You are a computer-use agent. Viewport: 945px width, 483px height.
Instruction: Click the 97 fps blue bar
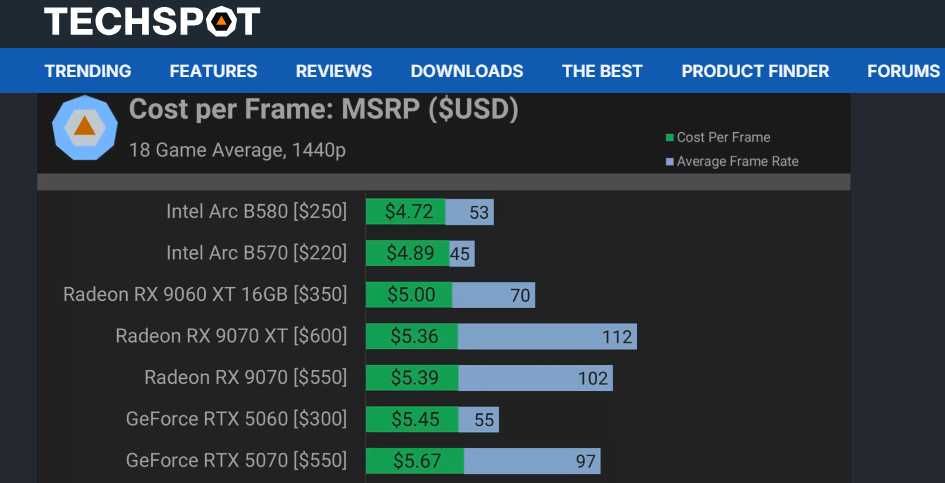[x=533, y=461]
